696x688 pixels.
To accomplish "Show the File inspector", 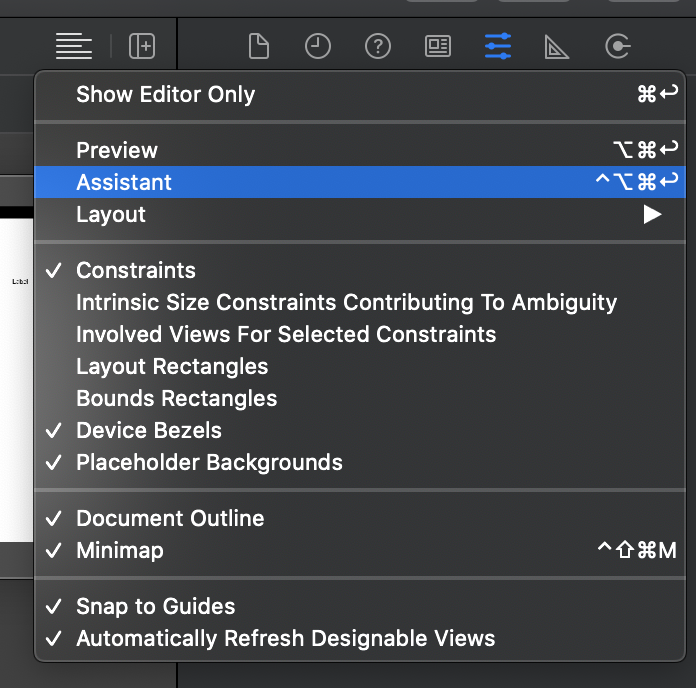I will [259, 46].
